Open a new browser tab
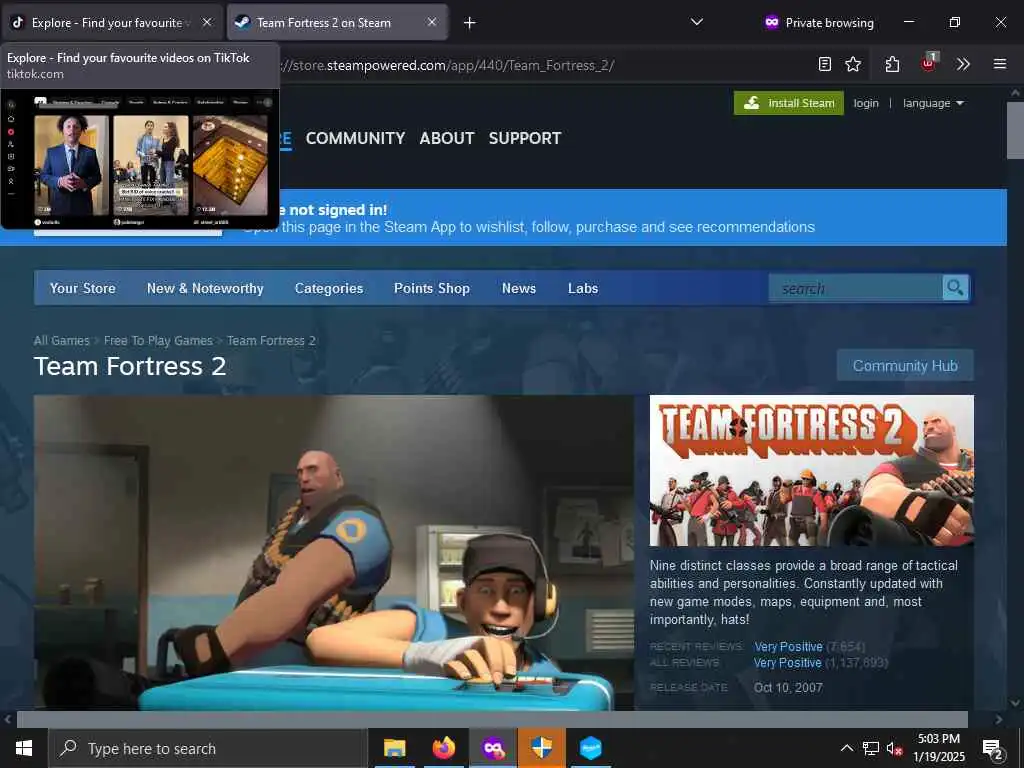This screenshot has width=1024, height=768. [470, 23]
